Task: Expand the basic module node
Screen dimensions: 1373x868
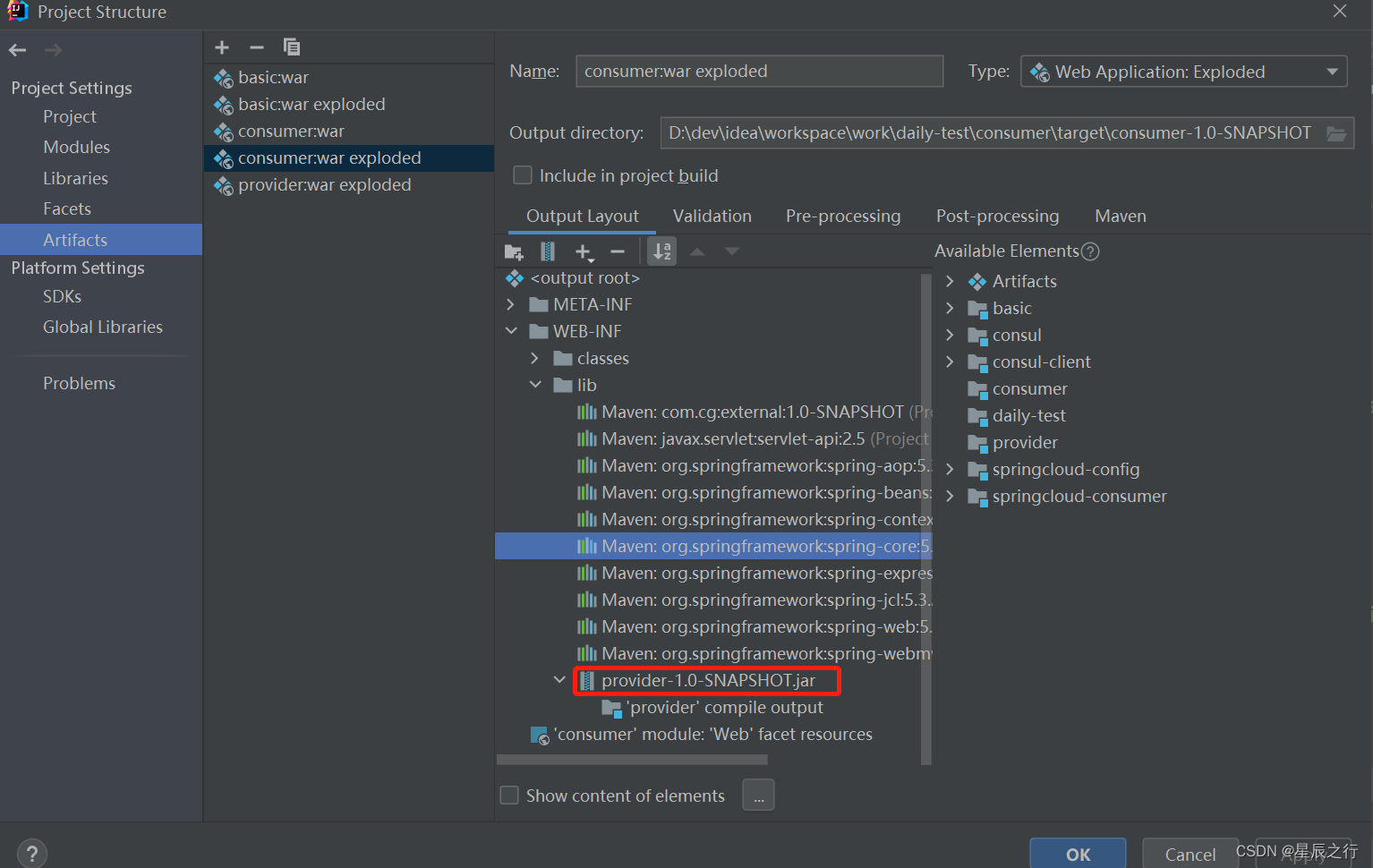Action: (950, 309)
